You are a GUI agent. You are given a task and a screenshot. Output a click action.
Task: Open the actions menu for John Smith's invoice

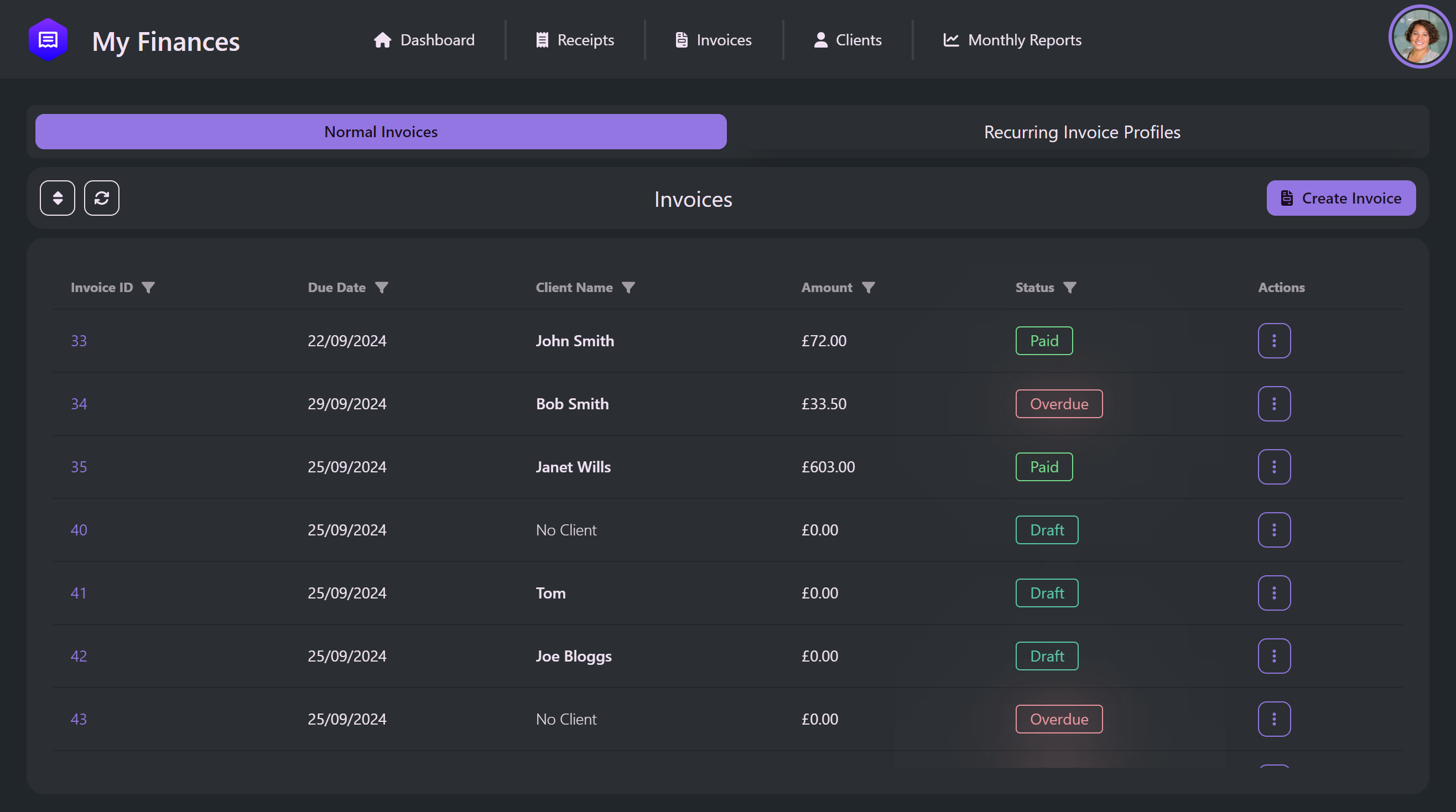1274,340
